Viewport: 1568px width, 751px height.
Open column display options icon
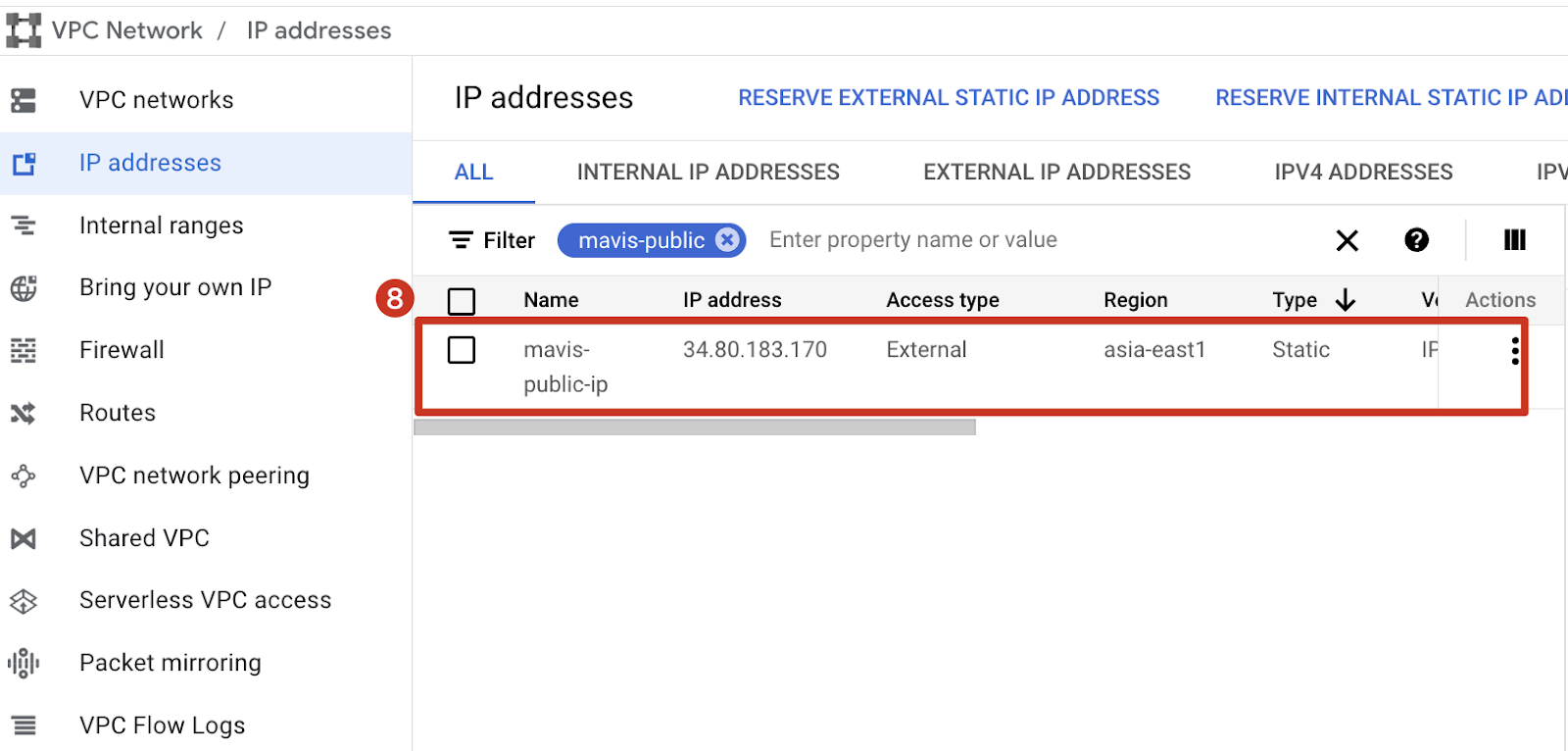[1514, 240]
